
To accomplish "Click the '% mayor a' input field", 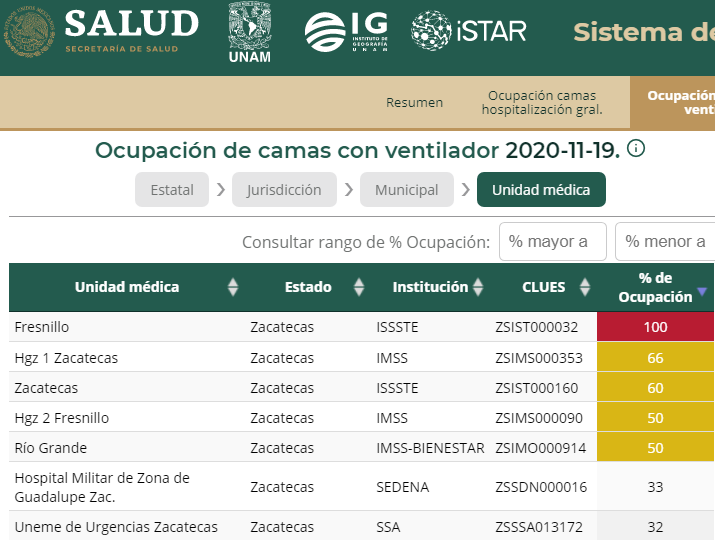I will tap(552, 242).
